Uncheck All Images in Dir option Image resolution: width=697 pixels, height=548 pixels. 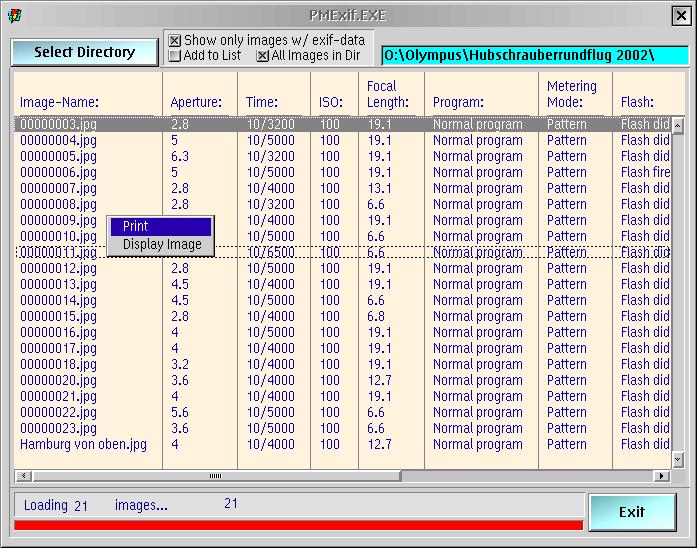(263, 56)
